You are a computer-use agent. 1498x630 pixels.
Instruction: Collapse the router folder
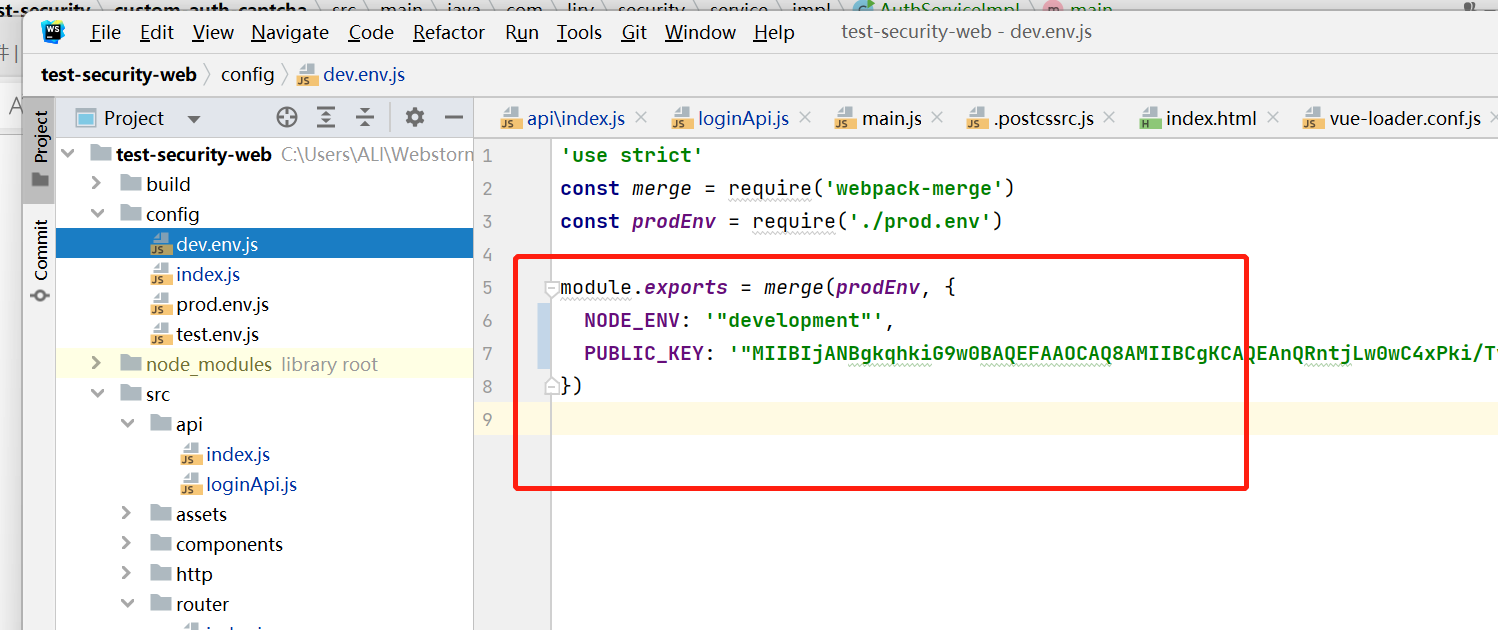coord(127,604)
